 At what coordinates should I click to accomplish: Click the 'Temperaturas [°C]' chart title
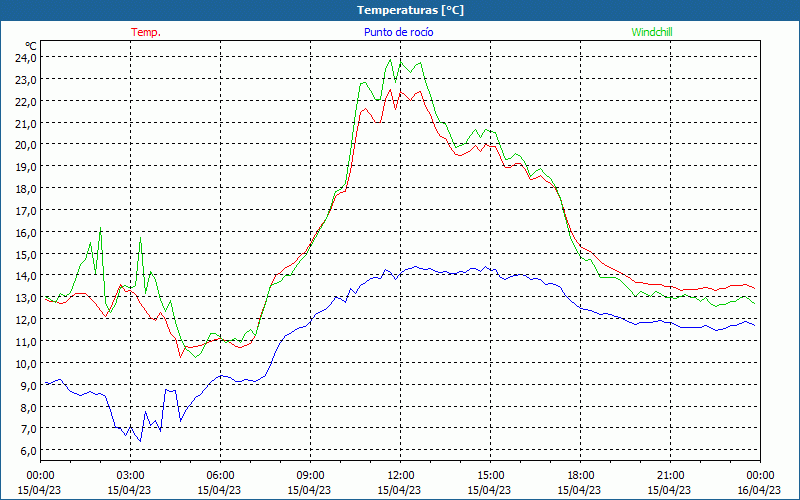[x=410, y=10]
